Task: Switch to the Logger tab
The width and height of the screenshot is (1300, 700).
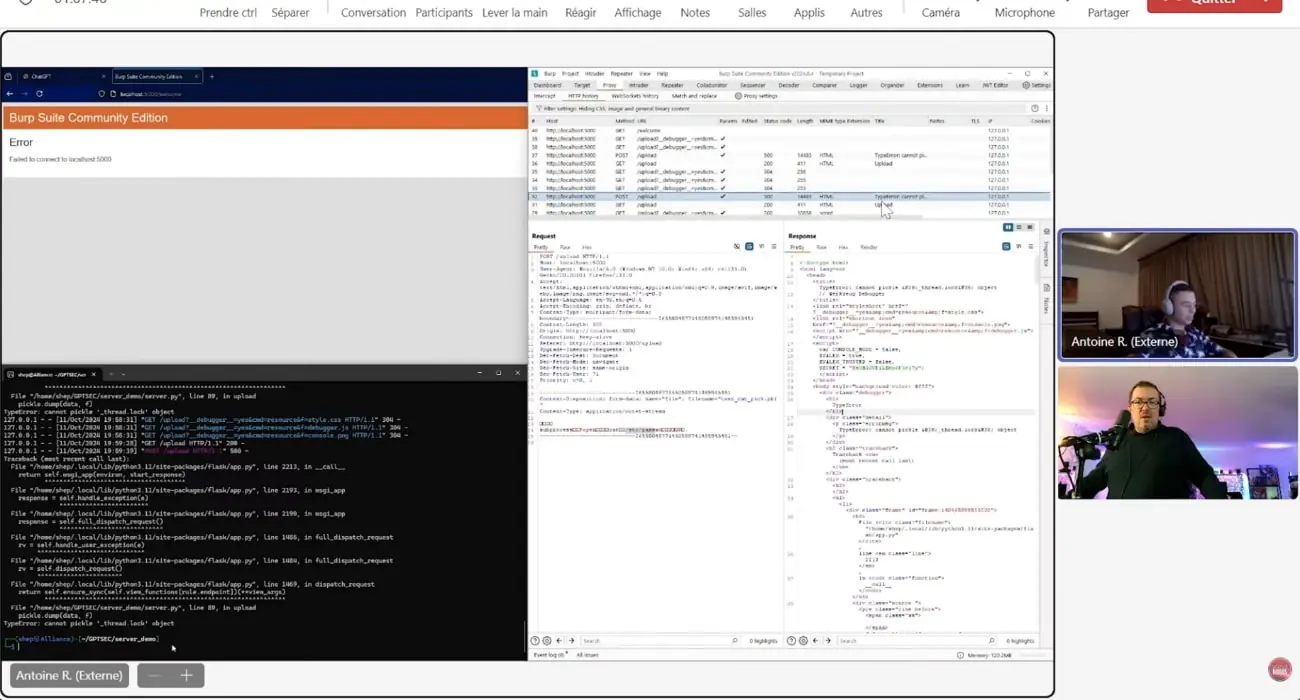Action: click(859, 85)
